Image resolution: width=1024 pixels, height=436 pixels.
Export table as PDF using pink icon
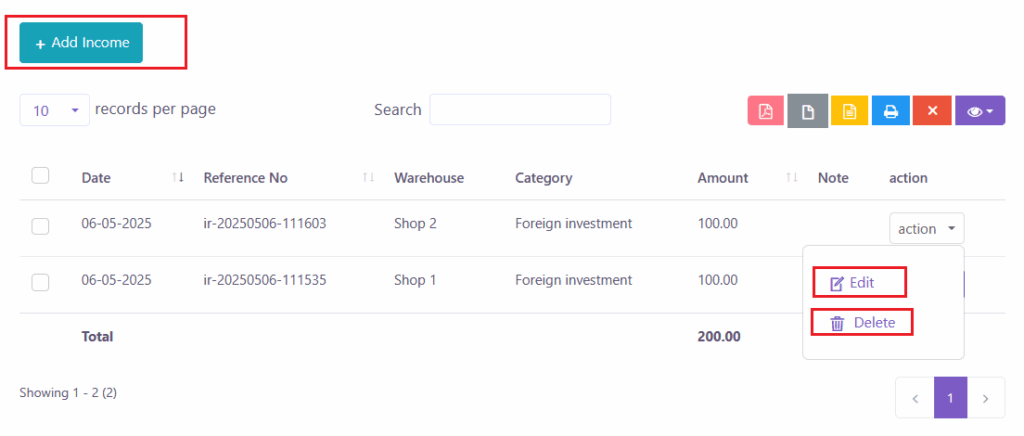[x=765, y=111]
